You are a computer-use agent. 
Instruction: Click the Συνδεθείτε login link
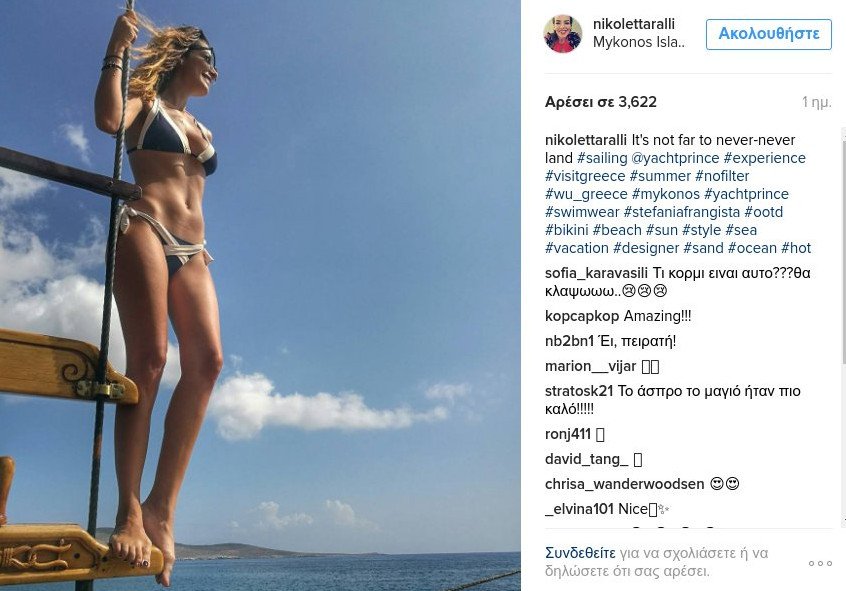580,553
